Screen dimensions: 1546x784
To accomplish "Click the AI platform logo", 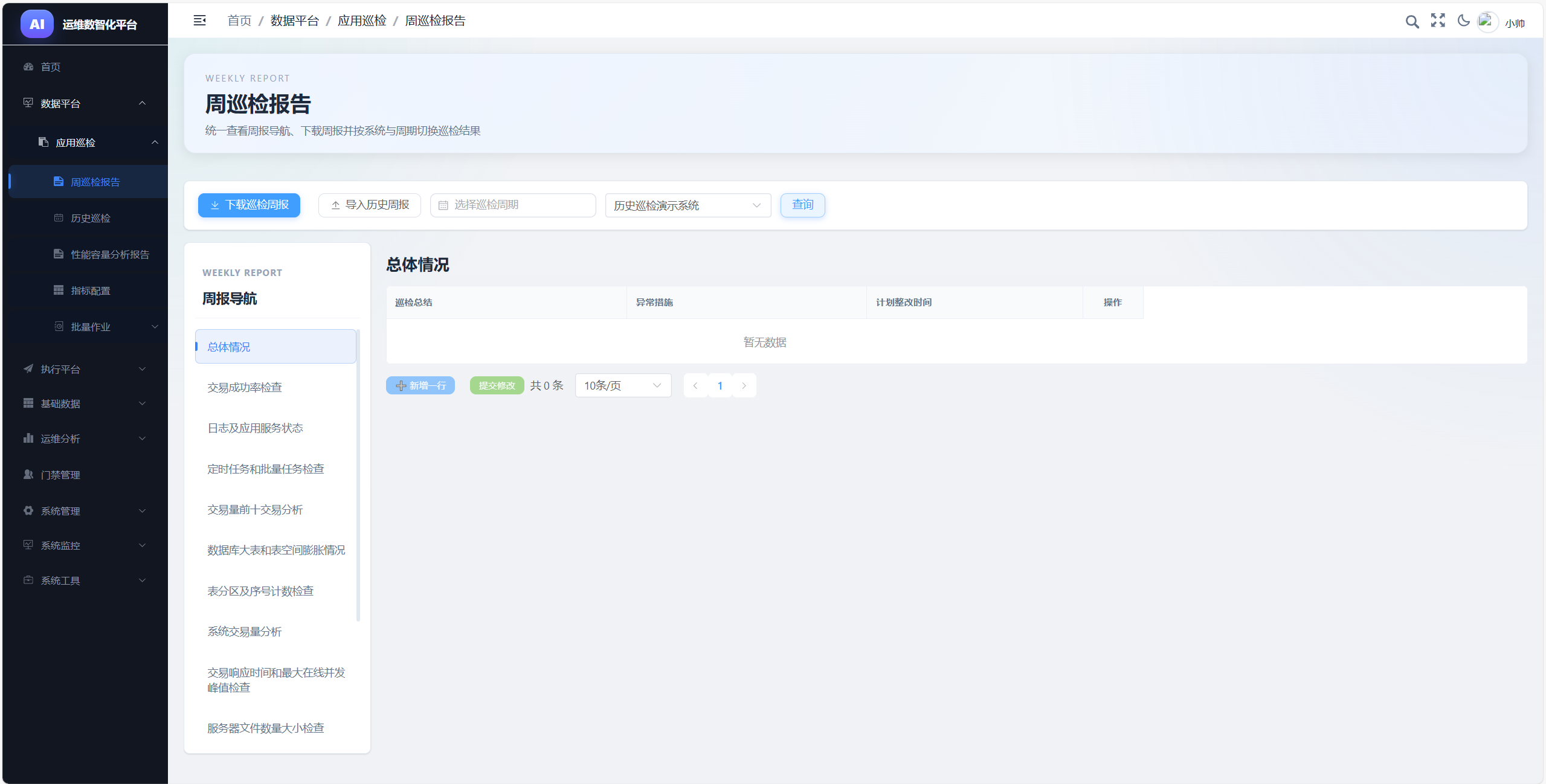I will [x=37, y=24].
